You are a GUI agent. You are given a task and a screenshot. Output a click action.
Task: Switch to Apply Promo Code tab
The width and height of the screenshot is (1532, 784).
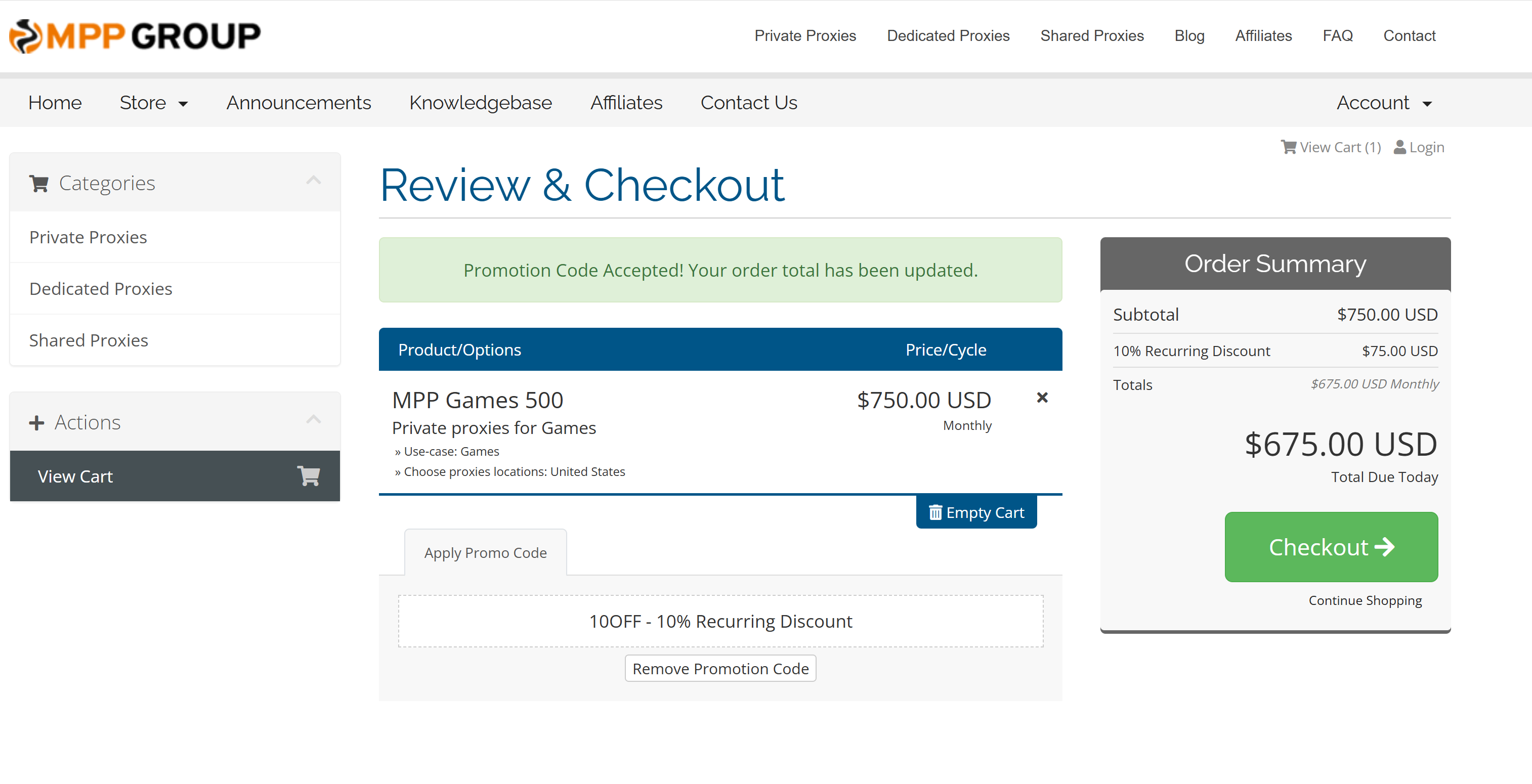[485, 552]
